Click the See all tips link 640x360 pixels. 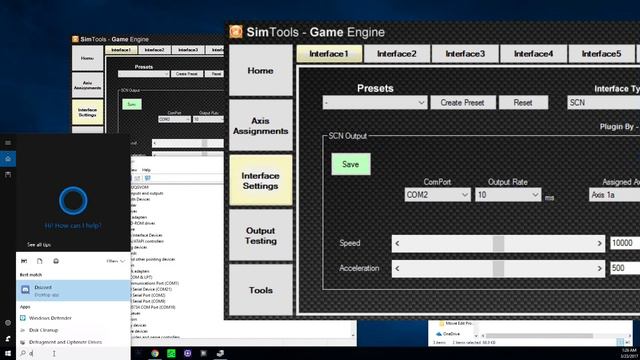39,245
